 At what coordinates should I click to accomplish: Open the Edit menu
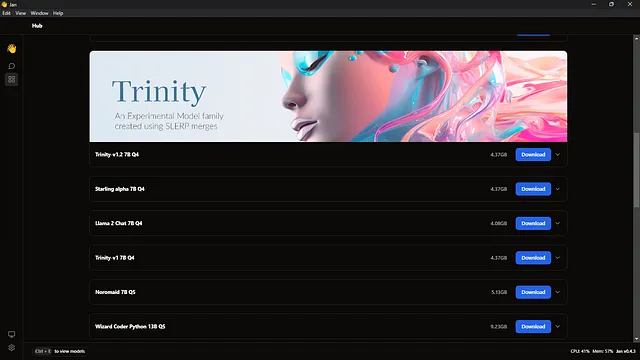7,13
